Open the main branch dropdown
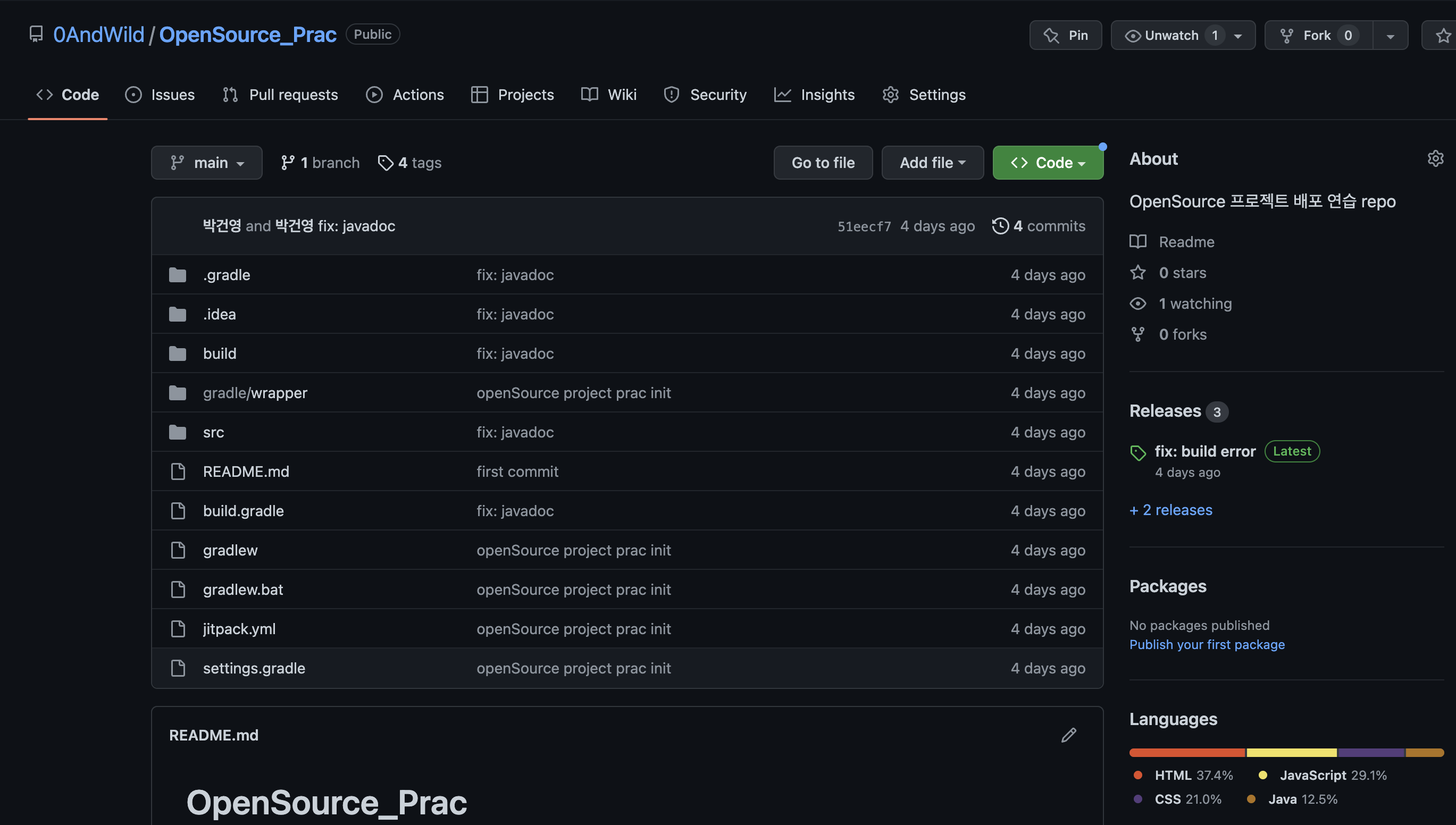 click(207, 163)
